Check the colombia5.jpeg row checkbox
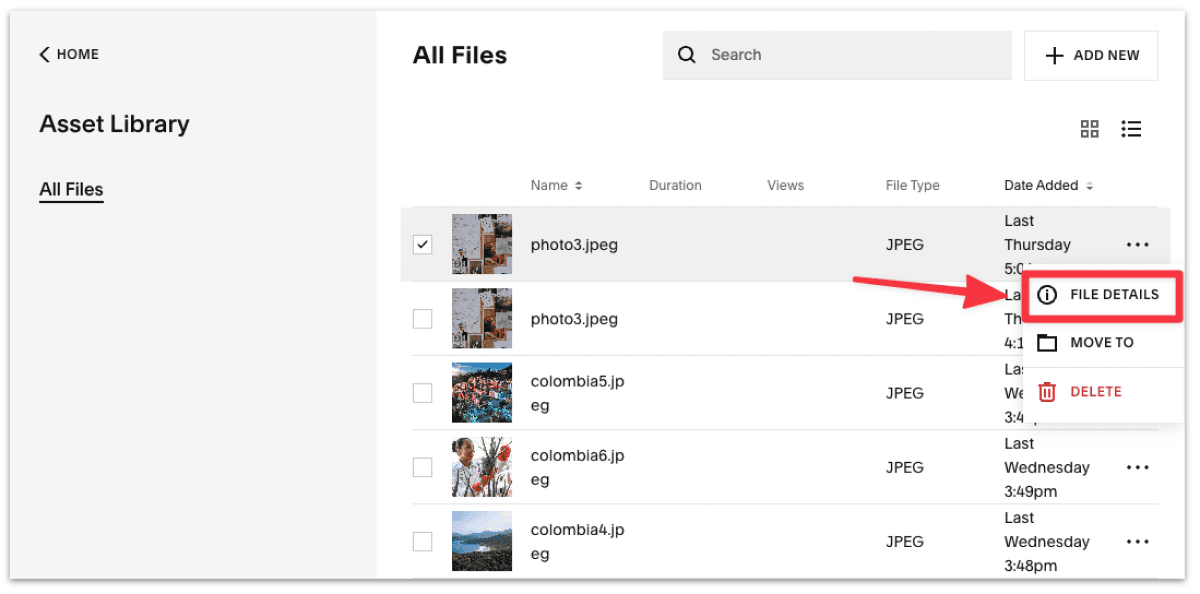Viewport: 1200px width, 594px height. [422, 392]
